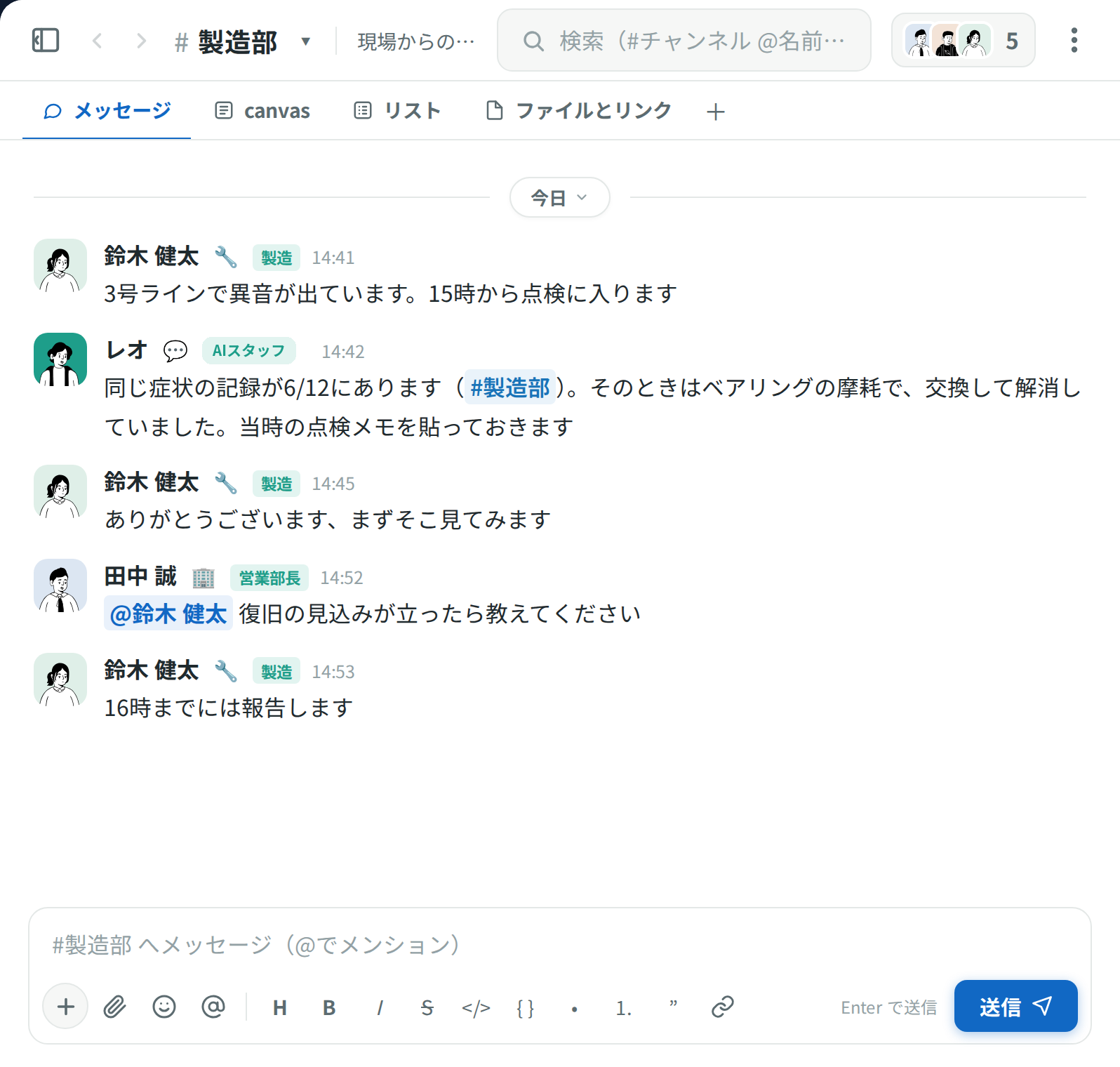Toggle bold formatting B button

pyautogui.click(x=329, y=1008)
